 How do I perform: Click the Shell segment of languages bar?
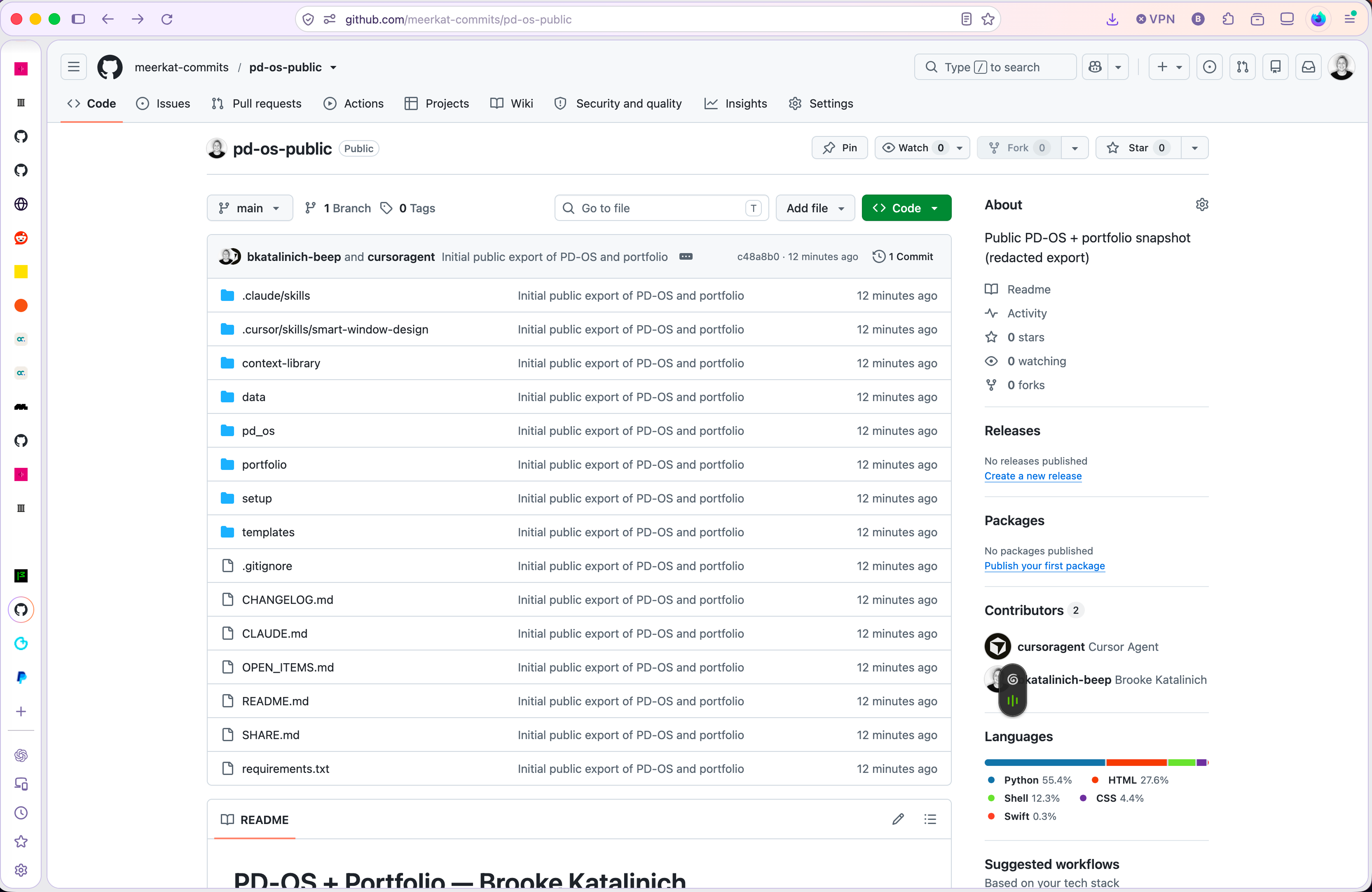pyautogui.click(x=1182, y=763)
